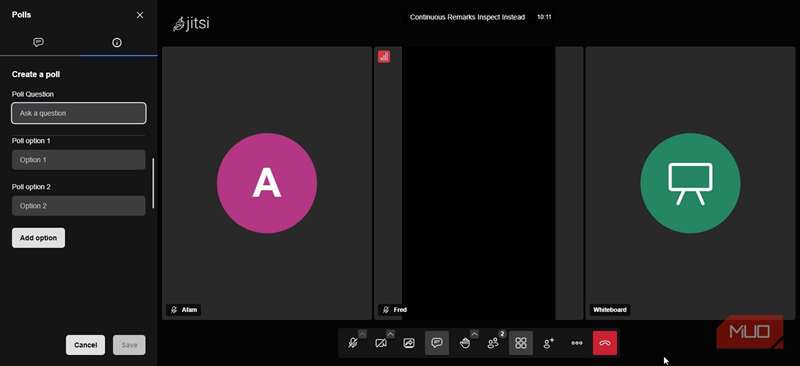Click the Jitsi logo
Viewport: 800px width, 366px height.
[191, 24]
